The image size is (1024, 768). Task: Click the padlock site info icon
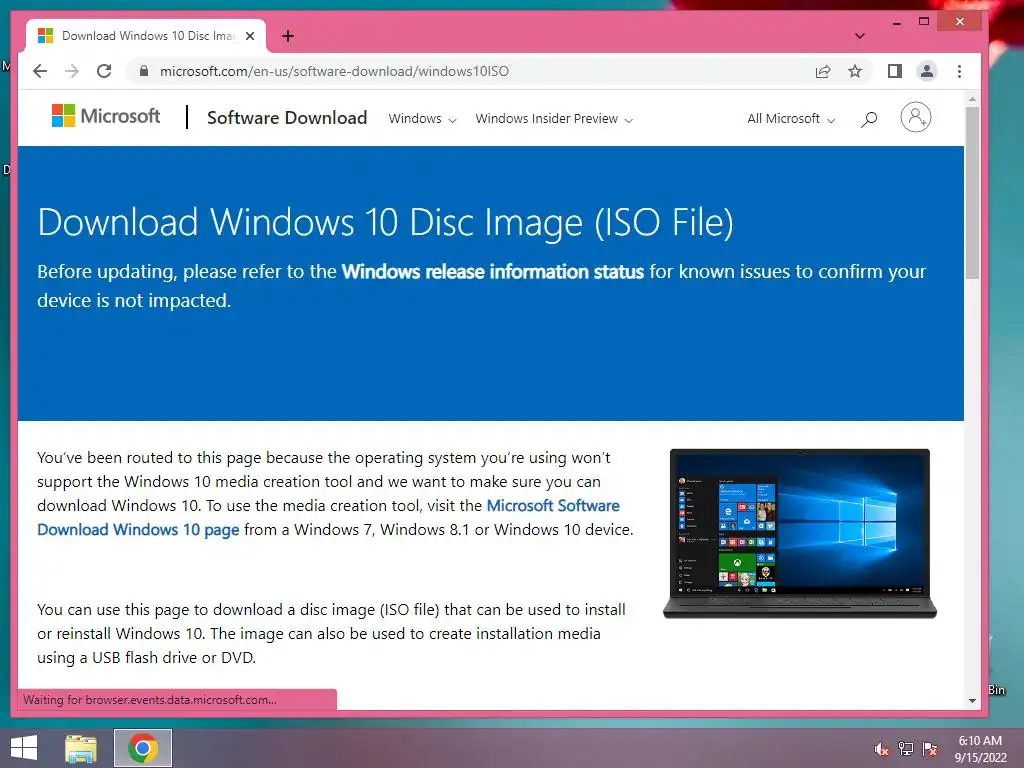(144, 71)
